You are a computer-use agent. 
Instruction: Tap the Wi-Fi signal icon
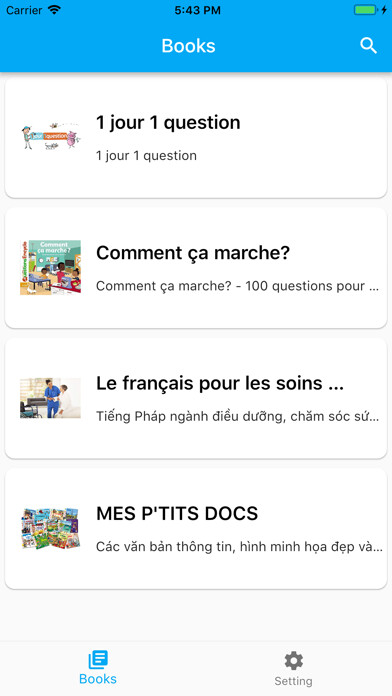(x=55, y=10)
